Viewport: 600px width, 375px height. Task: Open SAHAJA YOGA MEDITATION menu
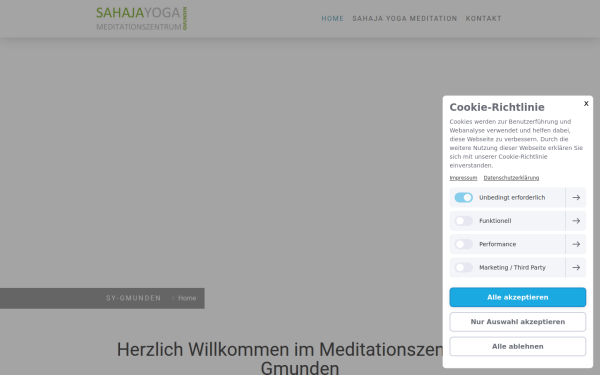pyautogui.click(x=404, y=18)
